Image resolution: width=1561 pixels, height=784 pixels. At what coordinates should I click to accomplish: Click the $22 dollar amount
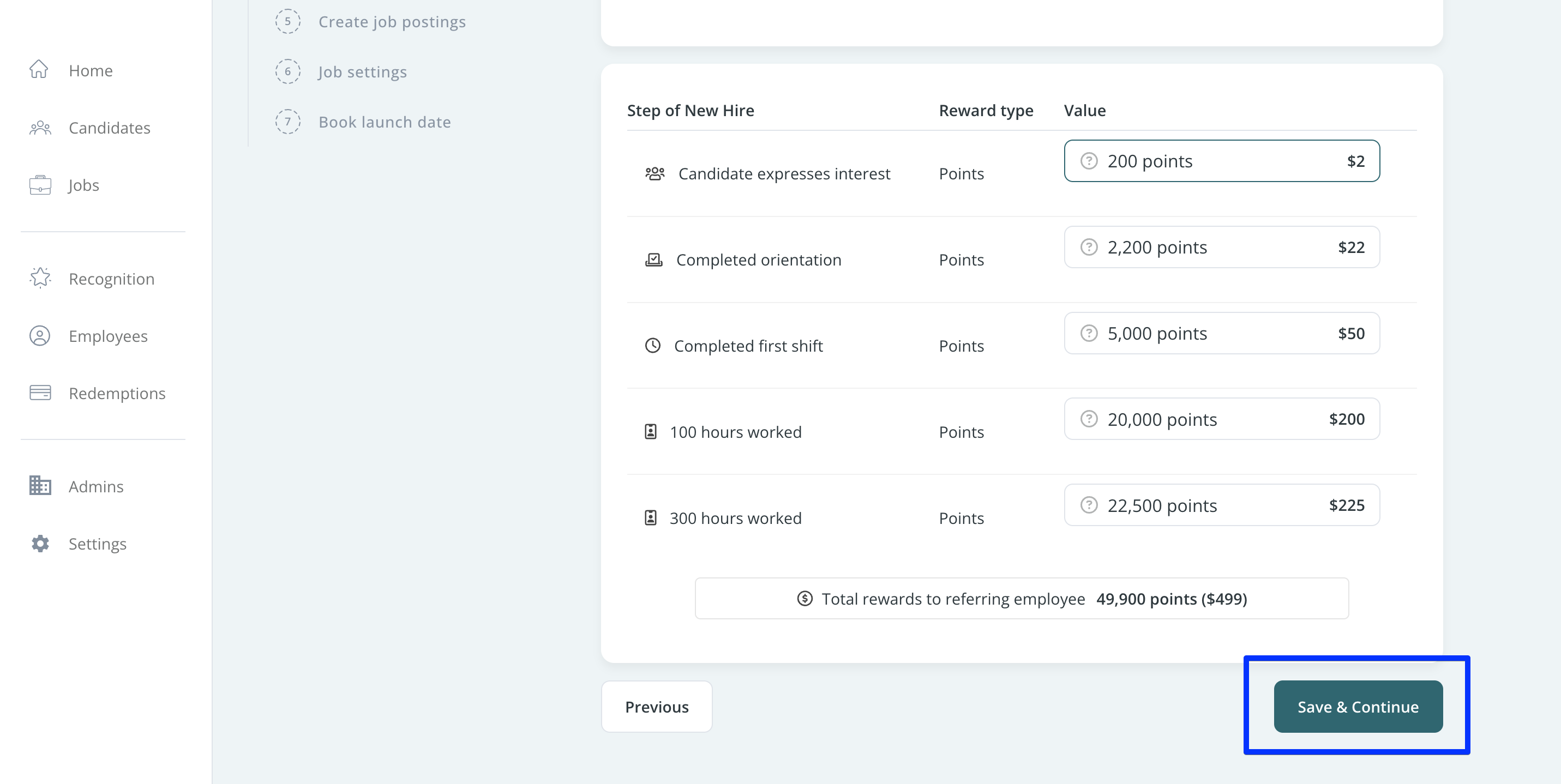point(1352,247)
